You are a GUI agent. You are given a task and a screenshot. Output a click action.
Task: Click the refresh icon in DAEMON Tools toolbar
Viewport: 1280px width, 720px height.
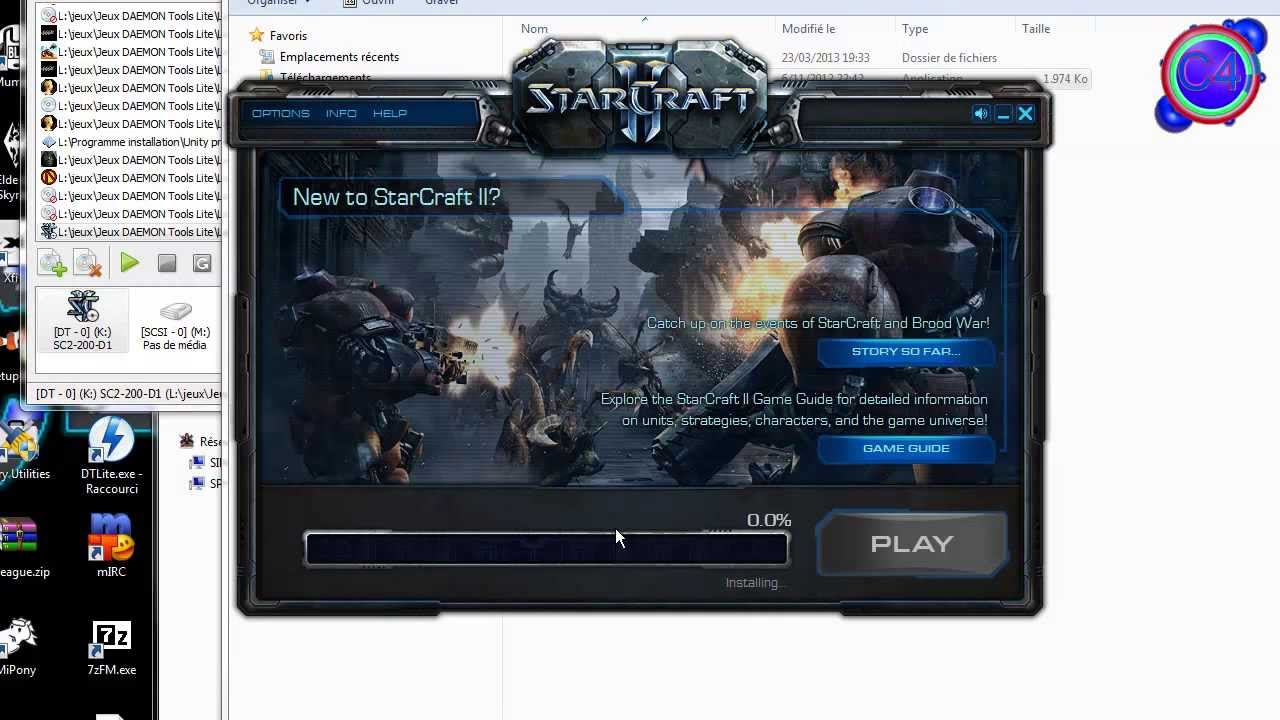[x=202, y=263]
